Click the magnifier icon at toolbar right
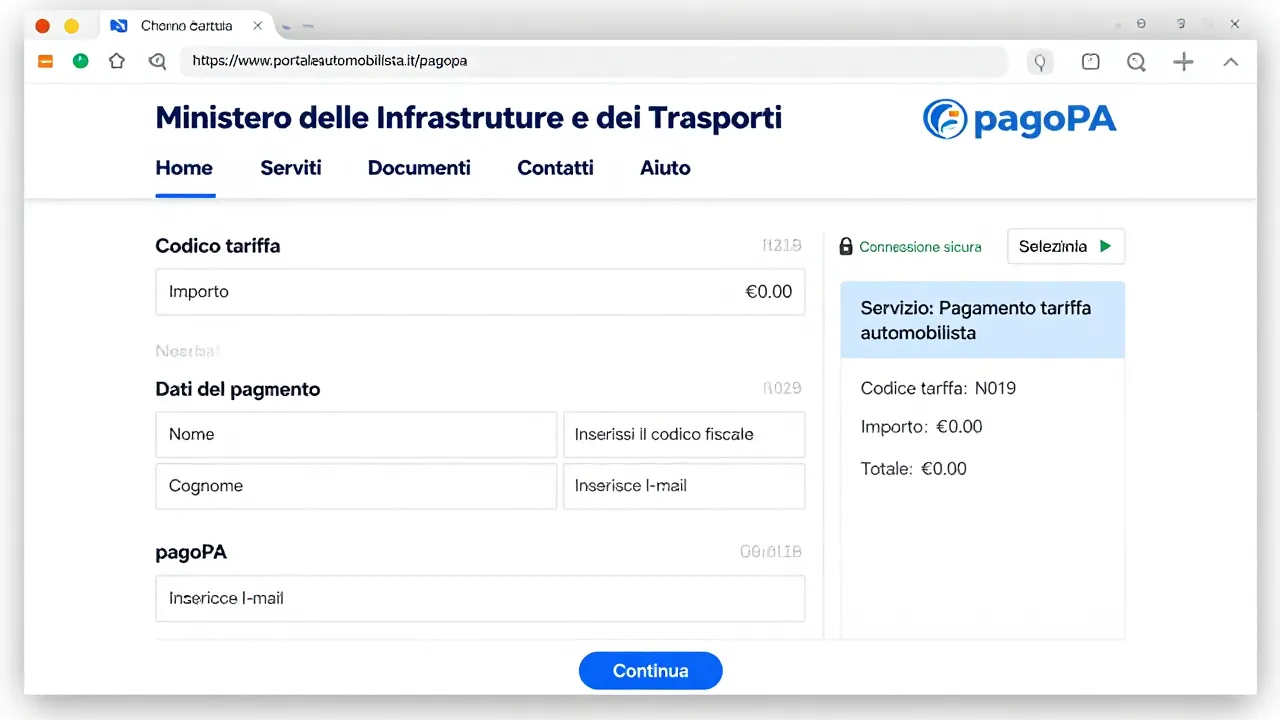1280x720 pixels. (x=1136, y=62)
